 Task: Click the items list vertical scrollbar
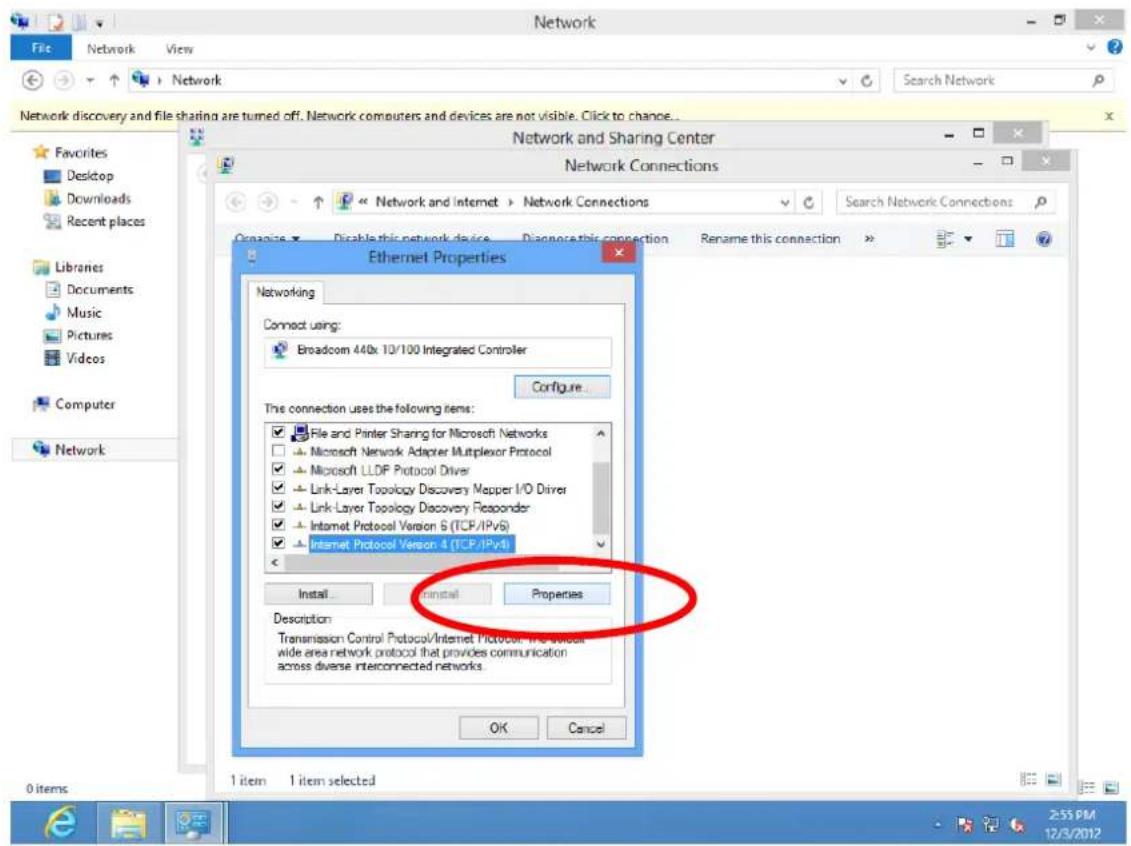pos(601,488)
